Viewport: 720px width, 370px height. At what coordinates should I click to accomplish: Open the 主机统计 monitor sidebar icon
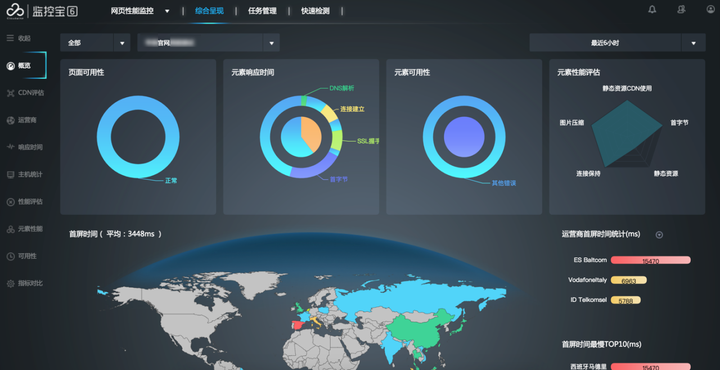pyautogui.click(x=11, y=174)
